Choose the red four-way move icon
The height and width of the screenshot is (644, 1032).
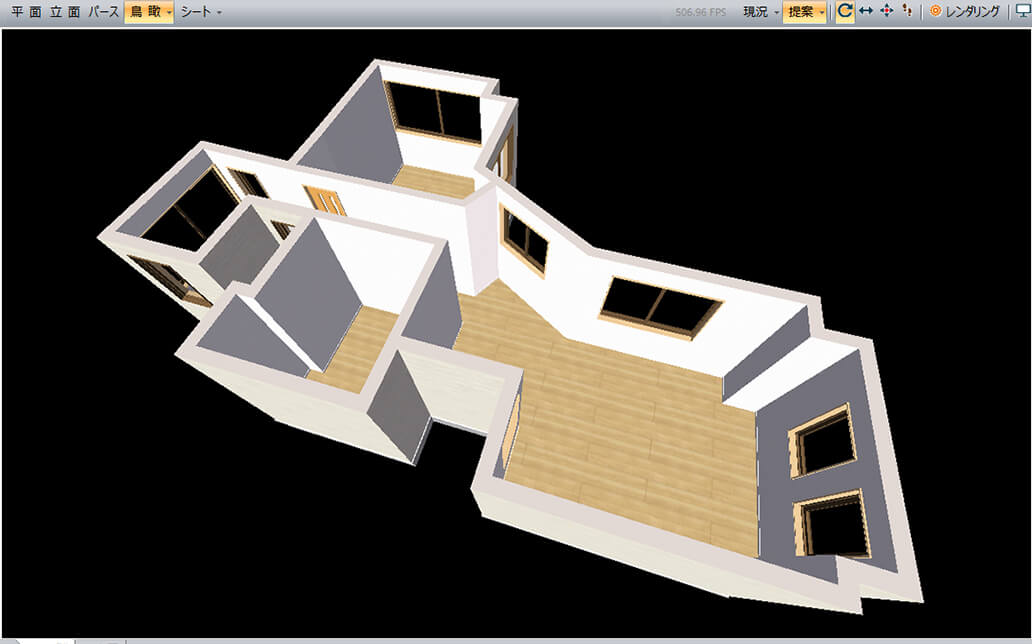886,12
